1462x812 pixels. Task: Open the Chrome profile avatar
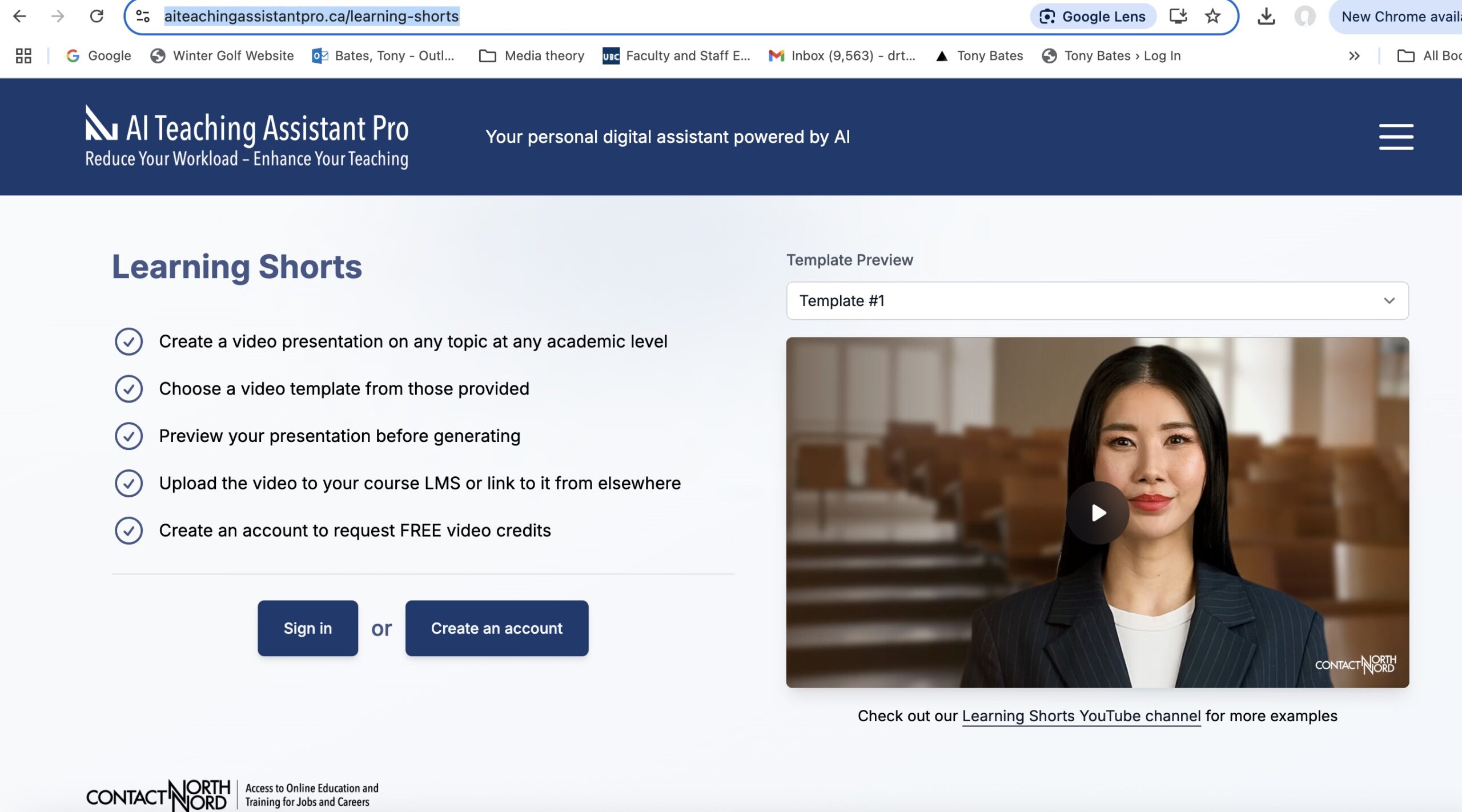pos(1304,16)
